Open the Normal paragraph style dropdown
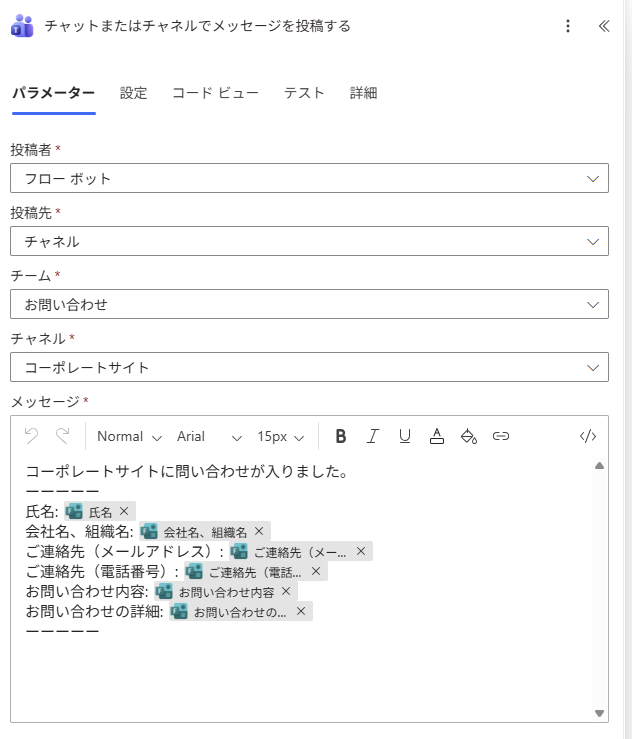This screenshot has height=739, width=632. coord(130,436)
